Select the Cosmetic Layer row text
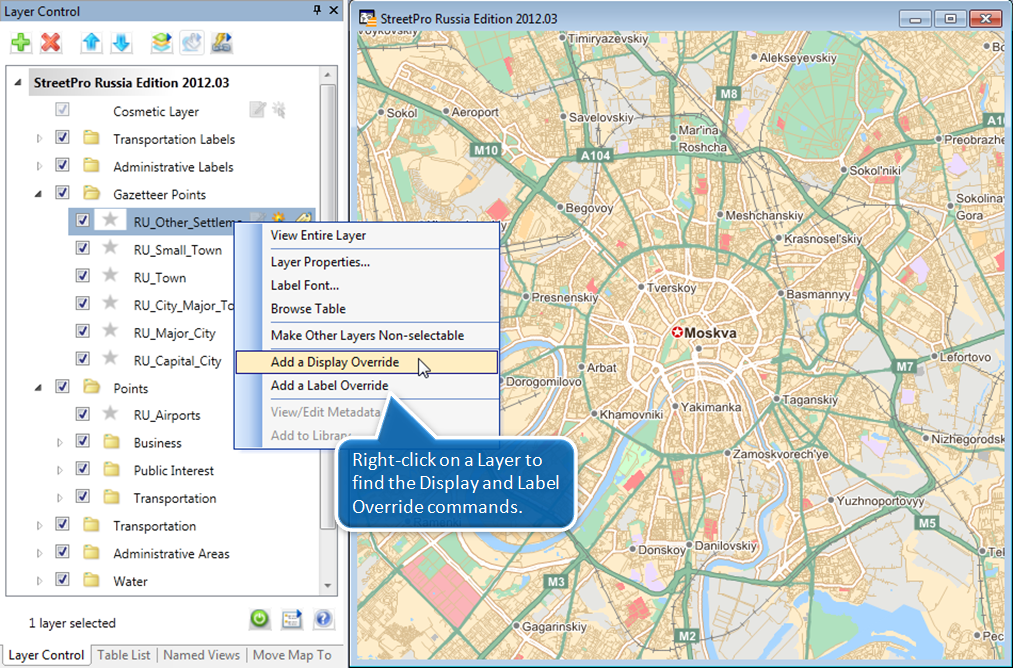1013x668 pixels. click(x=156, y=111)
